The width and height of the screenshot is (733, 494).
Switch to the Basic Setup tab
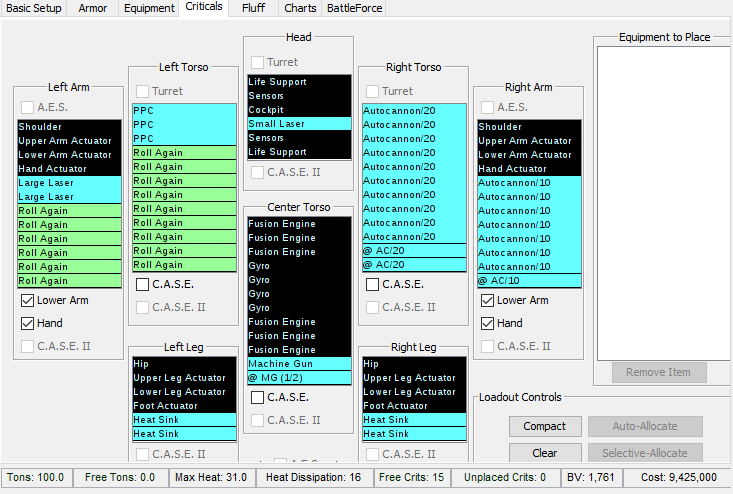pyautogui.click(x=34, y=8)
